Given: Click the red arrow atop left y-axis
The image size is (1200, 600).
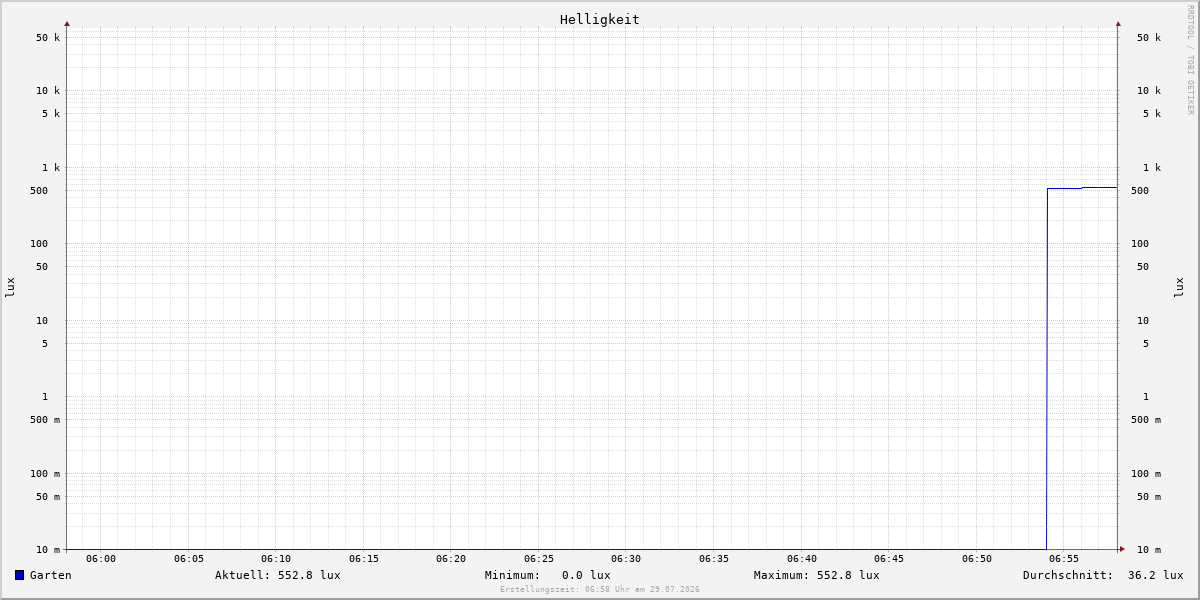Looking at the screenshot, I should tap(67, 23).
